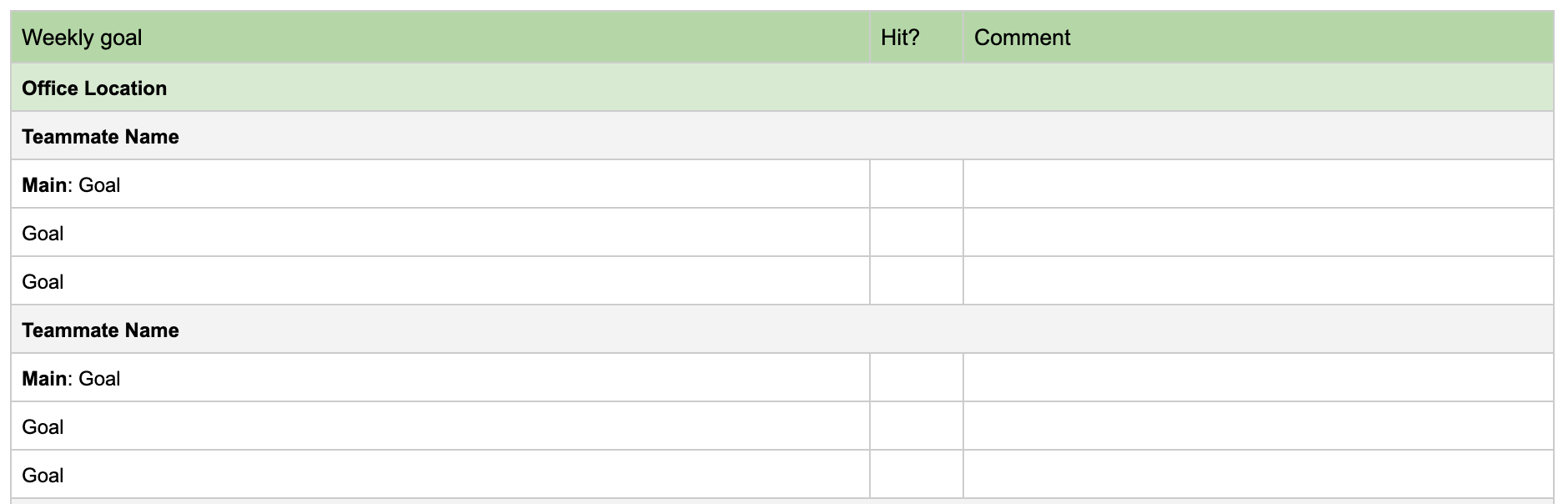The image size is (1568, 504).
Task: Click Comment cell for second teammate's second goal
Action: [x=1258, y=426]
